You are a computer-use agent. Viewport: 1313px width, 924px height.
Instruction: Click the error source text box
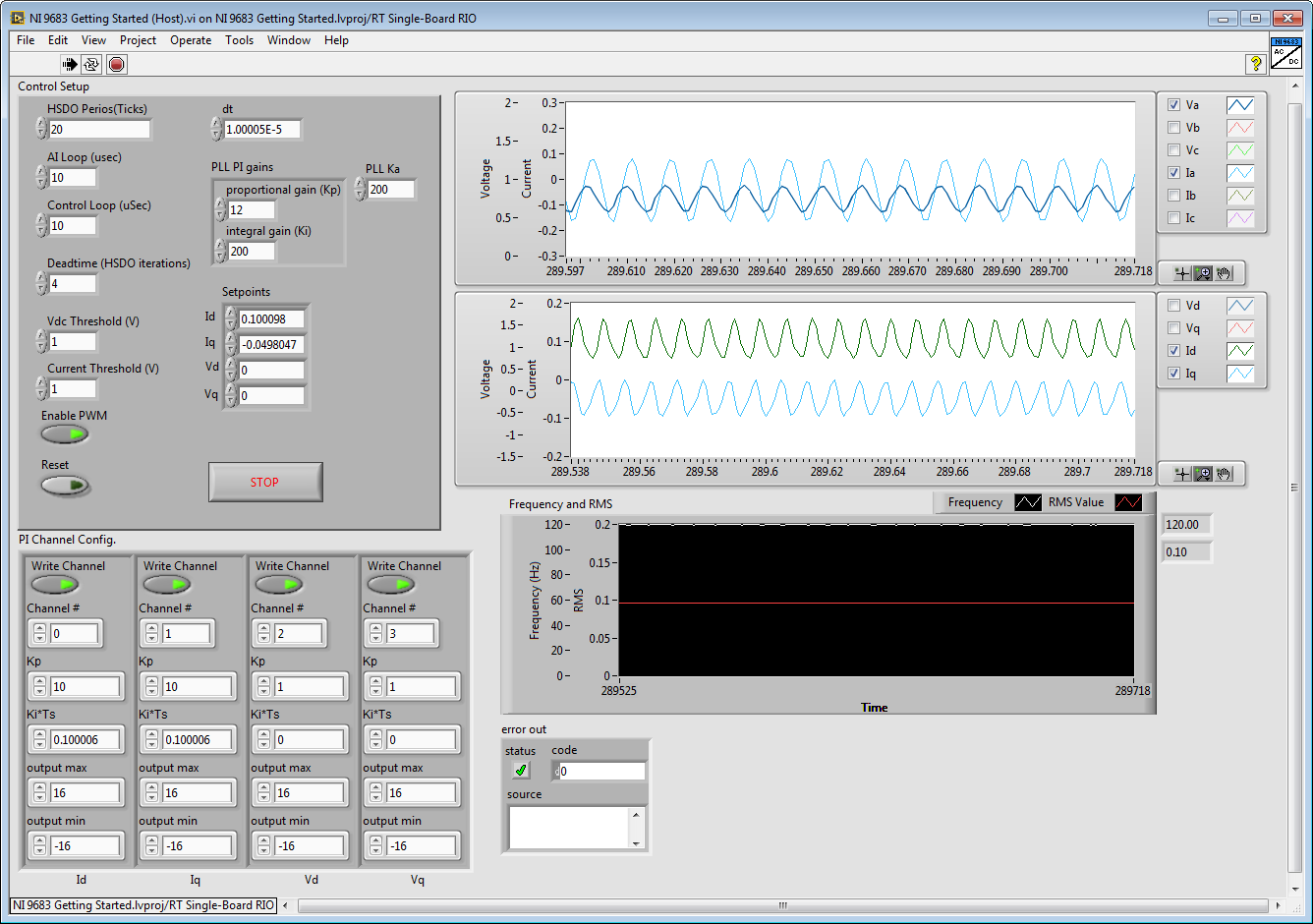569,828
